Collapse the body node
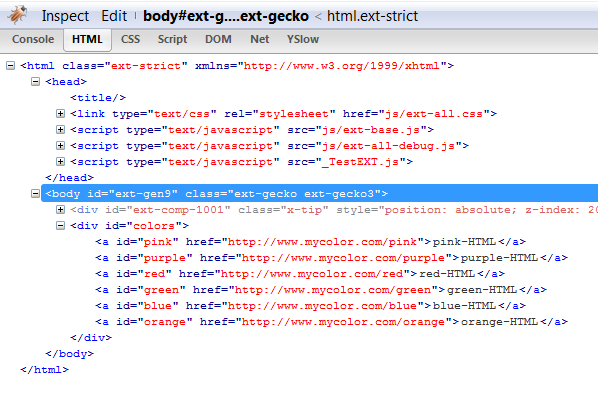Image resolution: width=598 pixels, height=398 pixels. pos(35,194)
